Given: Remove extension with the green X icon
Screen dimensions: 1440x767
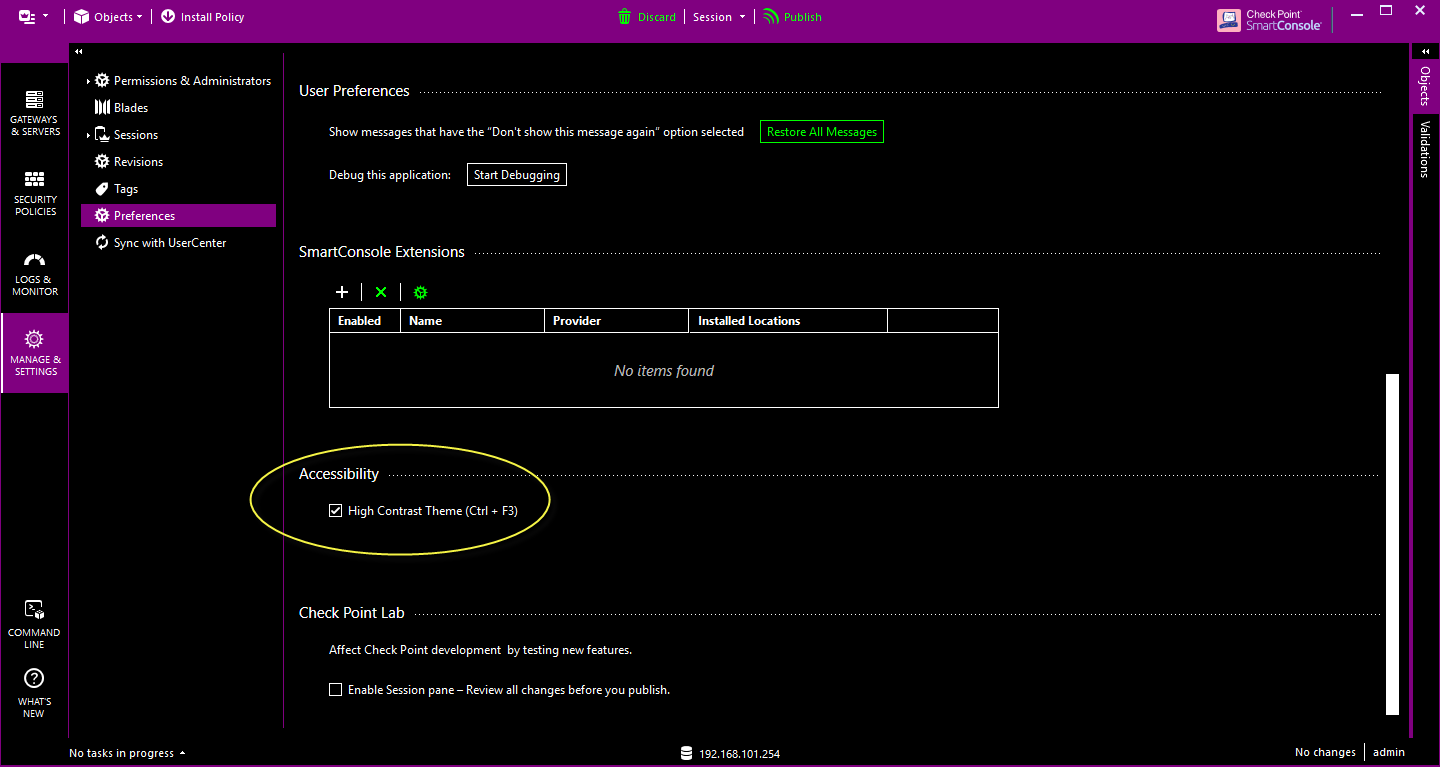Looking at the screenshot, I should pyautogui.click(x=381, y=292).
